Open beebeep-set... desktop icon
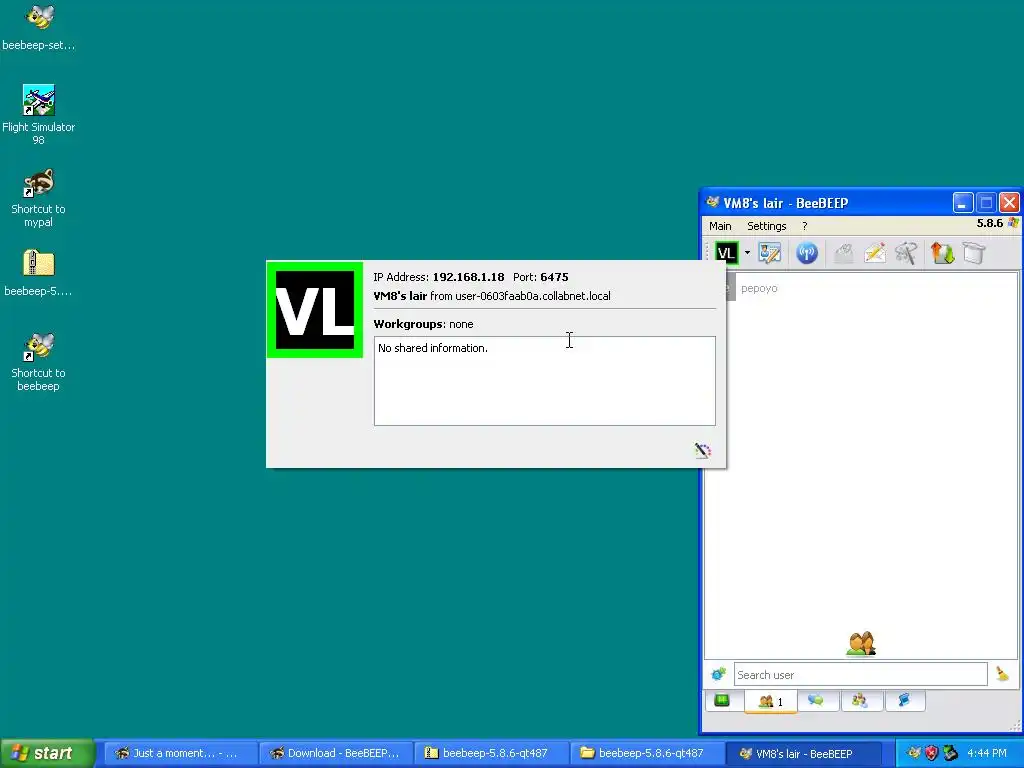 [x=39, y=27]
